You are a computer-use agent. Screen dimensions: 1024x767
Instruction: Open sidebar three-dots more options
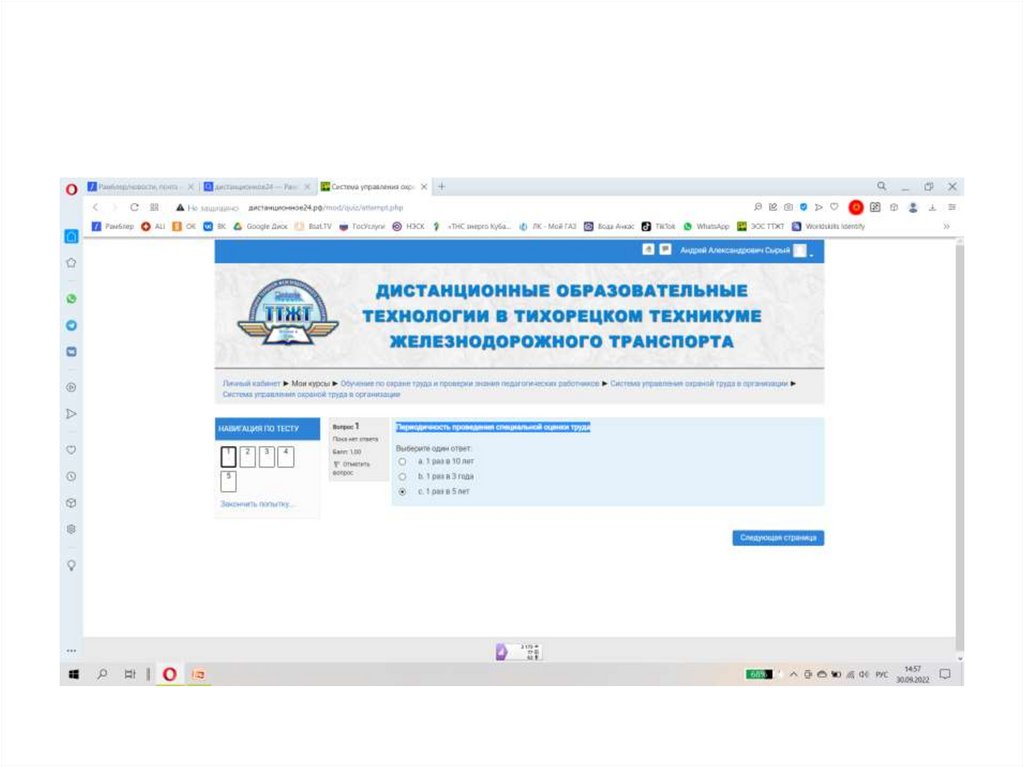click(x=71, y=651)
